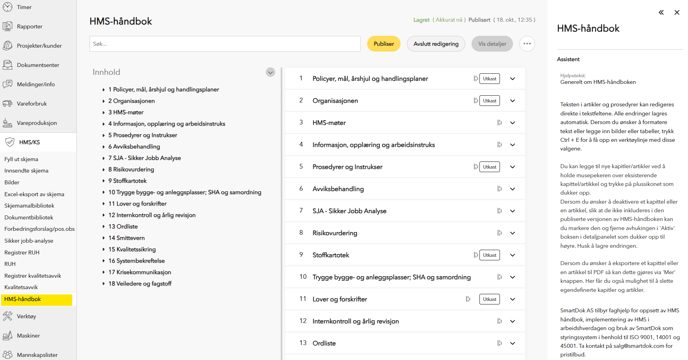Viewport: 688px width, 360px height.
Task: Open the Timer sidebar icon
Action: (7, 7)
